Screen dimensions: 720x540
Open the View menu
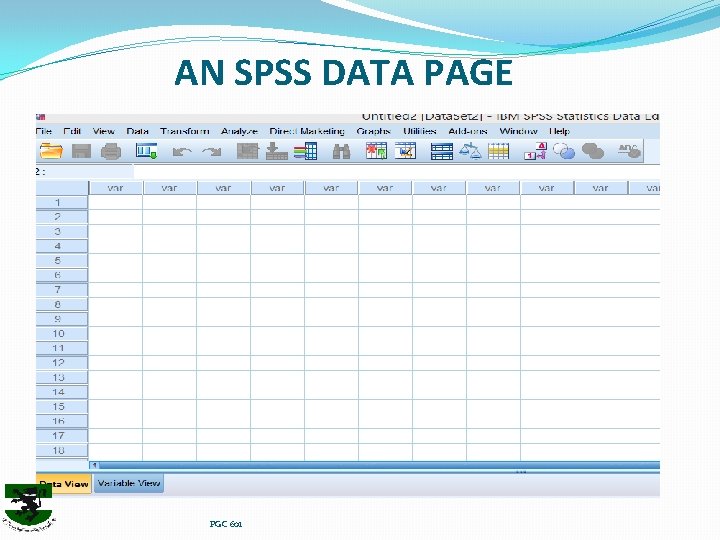pos(103,131)
